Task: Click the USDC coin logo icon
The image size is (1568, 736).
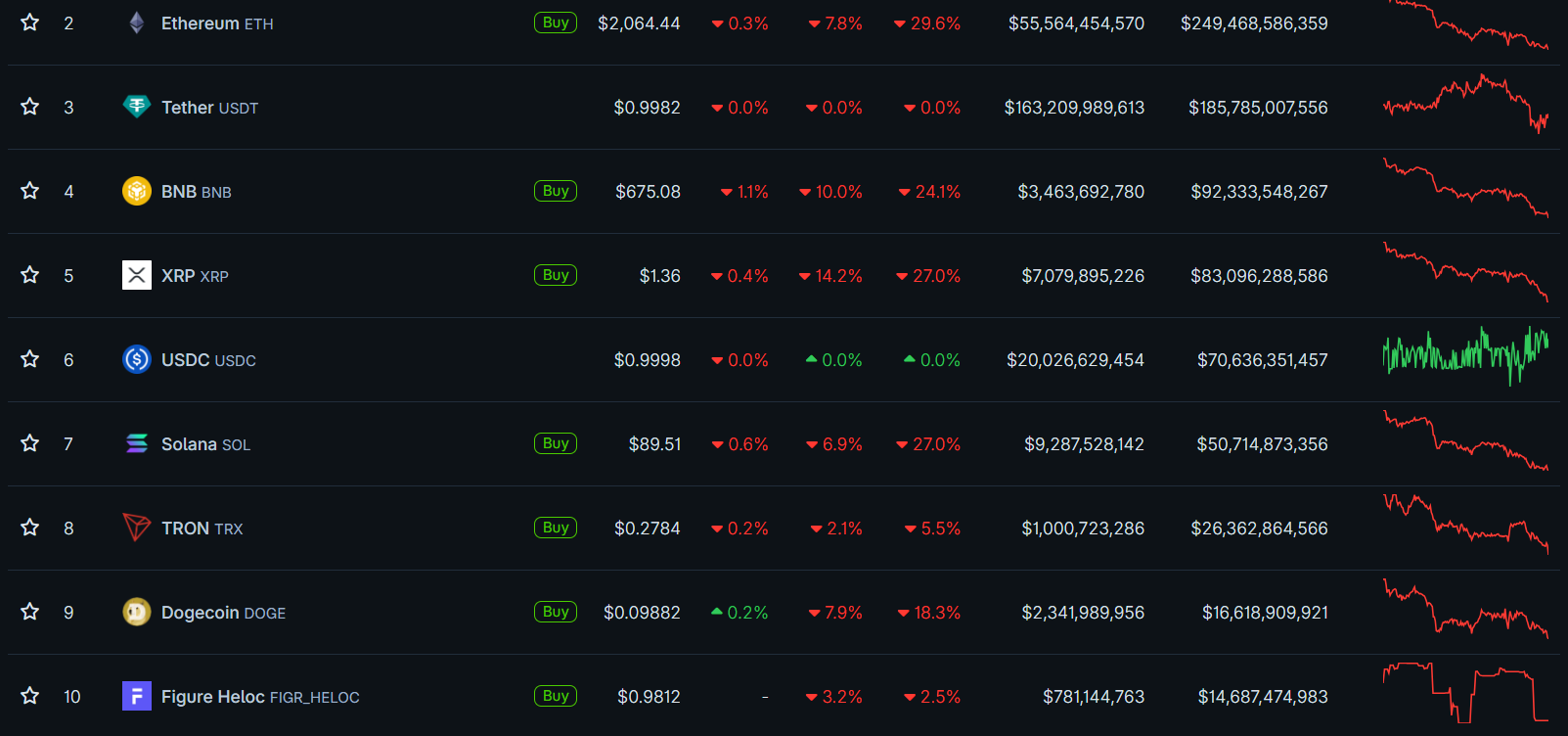Action: [137, 359]
